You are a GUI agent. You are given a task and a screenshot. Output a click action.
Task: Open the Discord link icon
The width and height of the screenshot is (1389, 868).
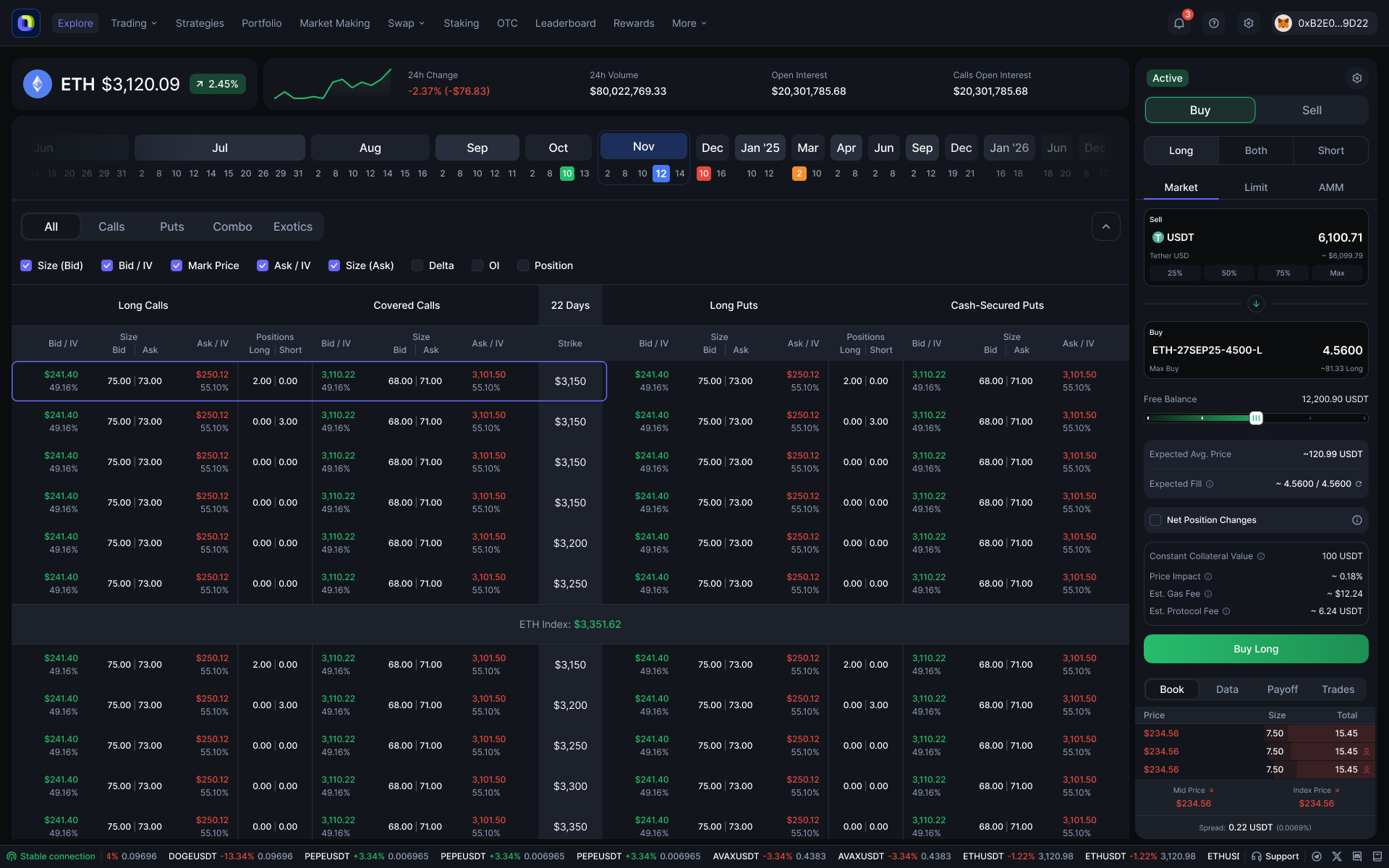(x=1357, y=856)
